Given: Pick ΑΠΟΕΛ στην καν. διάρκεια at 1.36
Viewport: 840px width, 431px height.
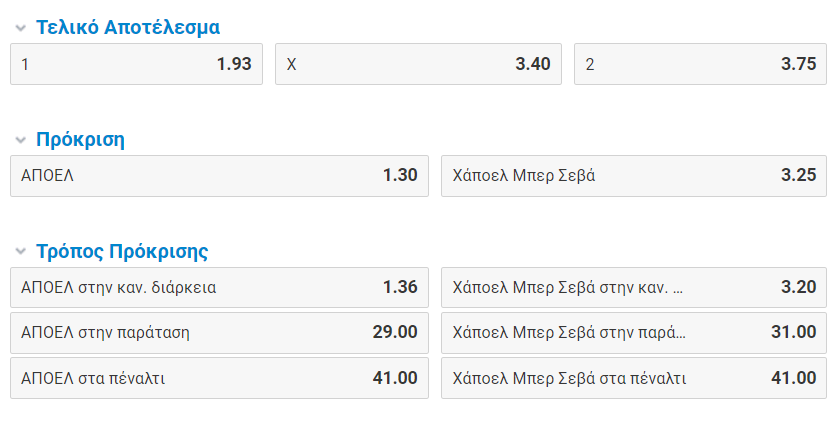Looking at the screenshot, I should click(x=219, y=288).
